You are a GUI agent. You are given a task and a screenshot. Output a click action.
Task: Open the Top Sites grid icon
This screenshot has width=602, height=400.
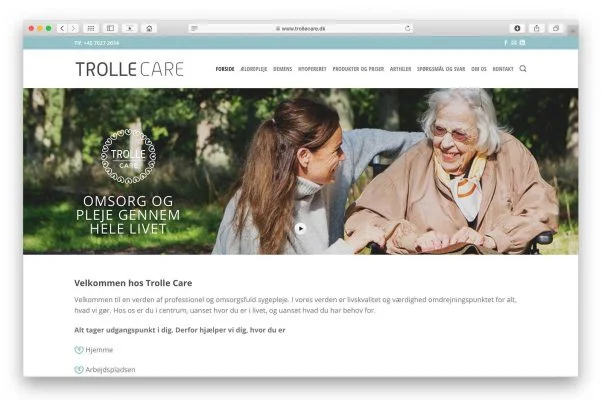click(x=91, y=28)
